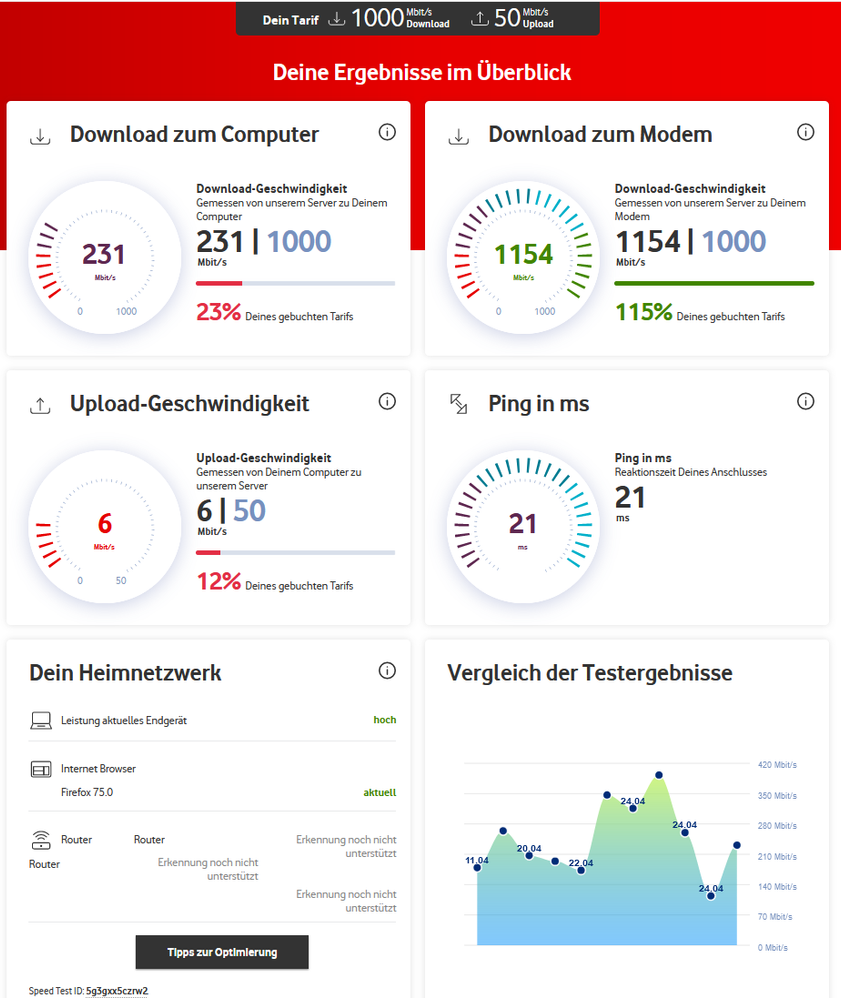Viewport: 841px width, 998px height.
Task: Click the Wi-Fi router icon in Heimnetzwerk
Action: (x=41, y=840)
